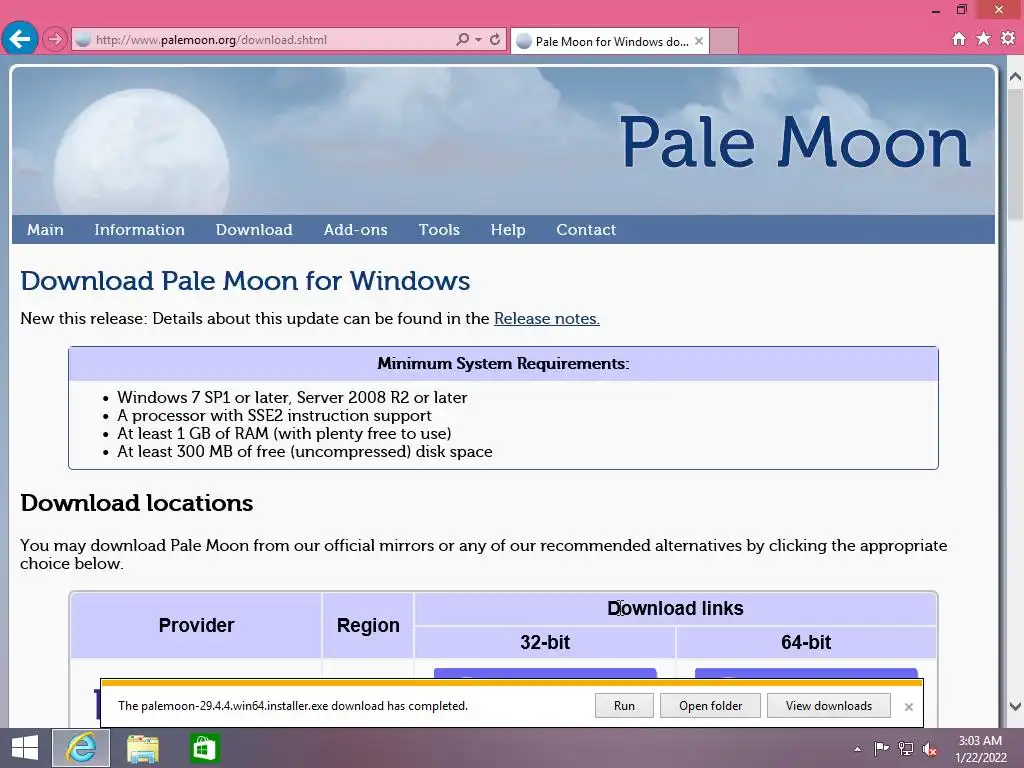Refresh the page with reload icon
The image size is (1024, 768).
[x=495, y=39]
